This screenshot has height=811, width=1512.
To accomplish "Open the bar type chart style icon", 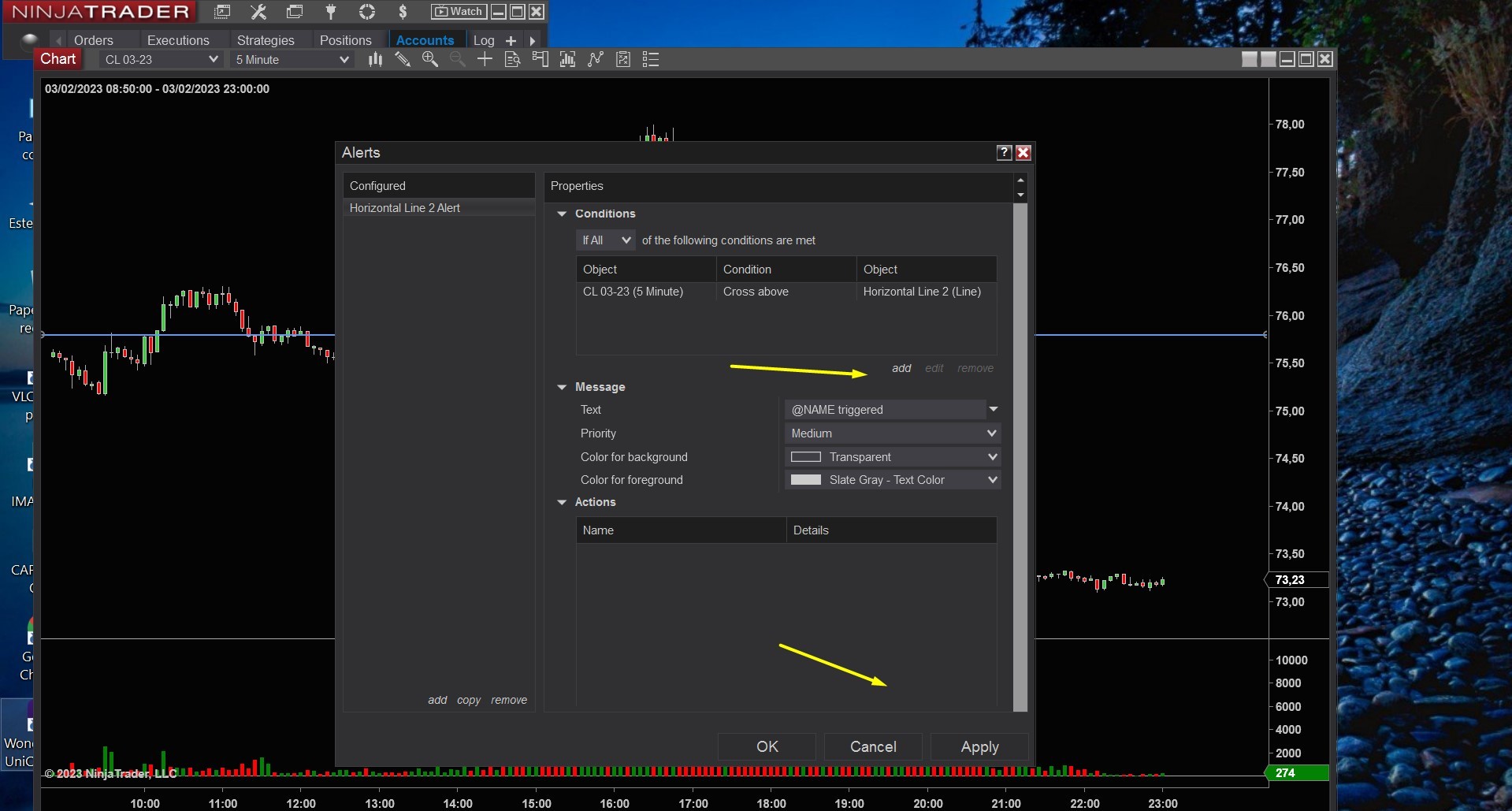I will point(375,59).
